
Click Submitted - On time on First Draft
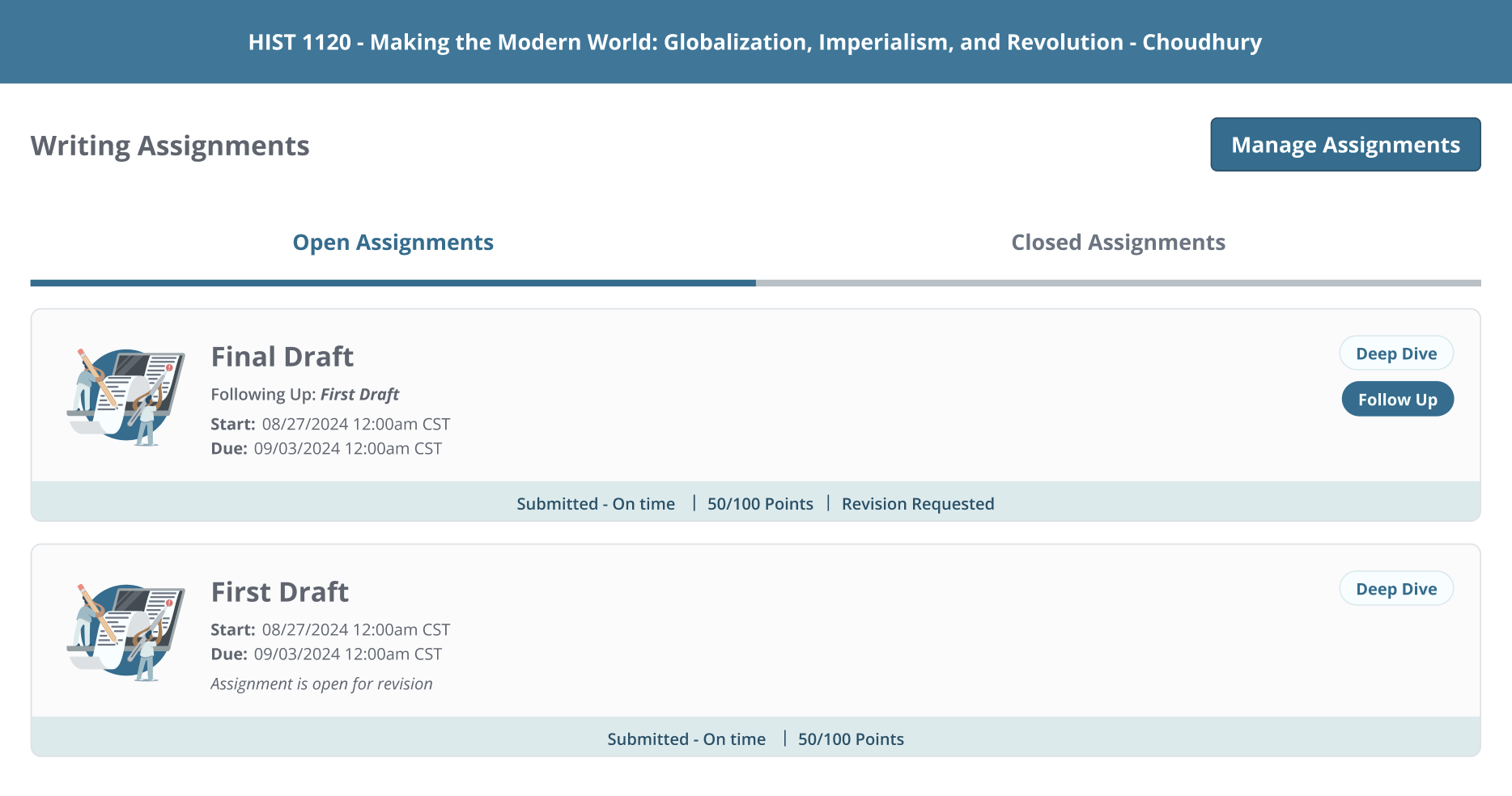tap(687, 739)
